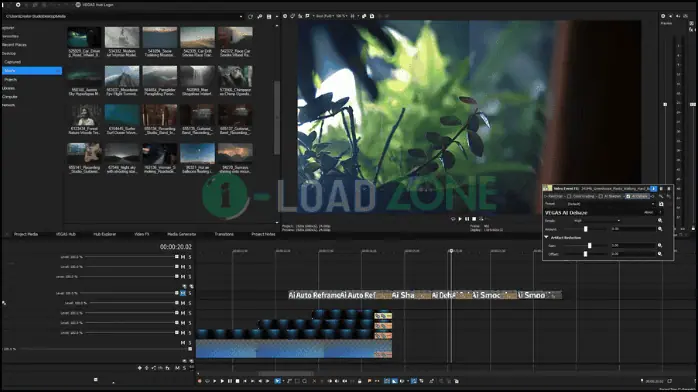Viewport: 698px width, 392px height.
Task: Switch to the Transitions tab
Action: [224, 234]
